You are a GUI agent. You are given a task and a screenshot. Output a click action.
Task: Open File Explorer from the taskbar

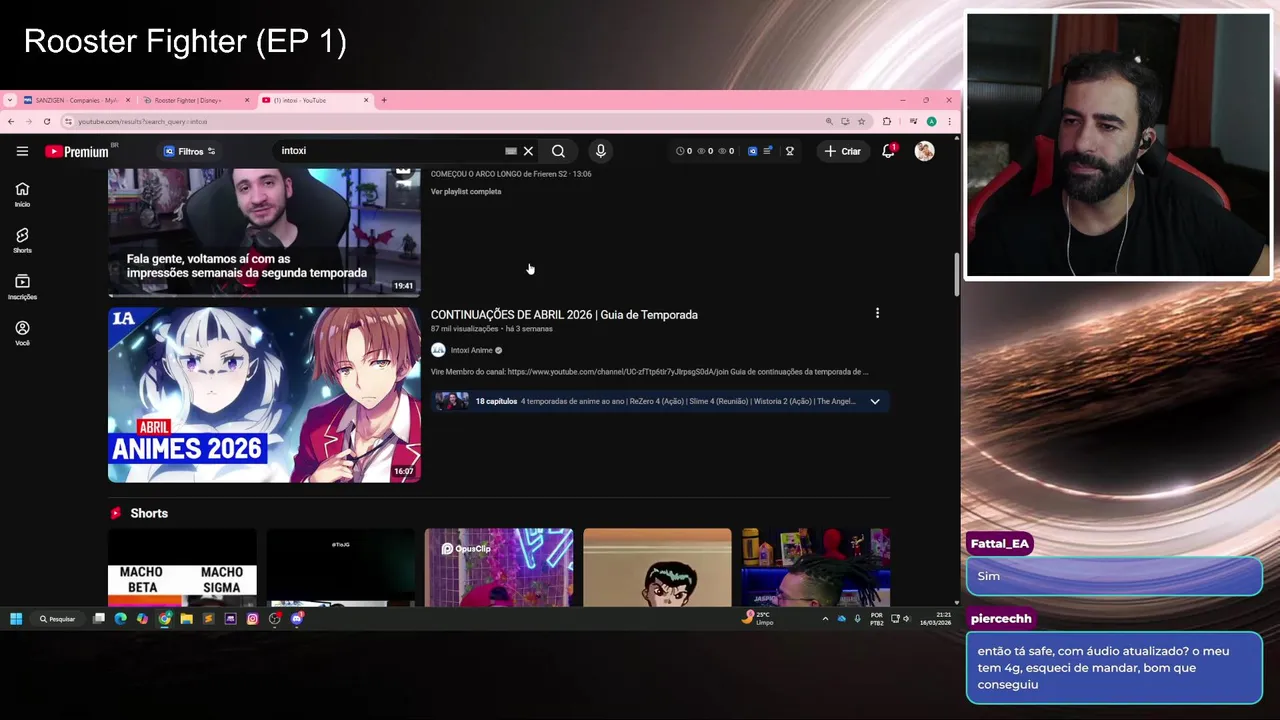pyautogui.click(x=186, y=619)
